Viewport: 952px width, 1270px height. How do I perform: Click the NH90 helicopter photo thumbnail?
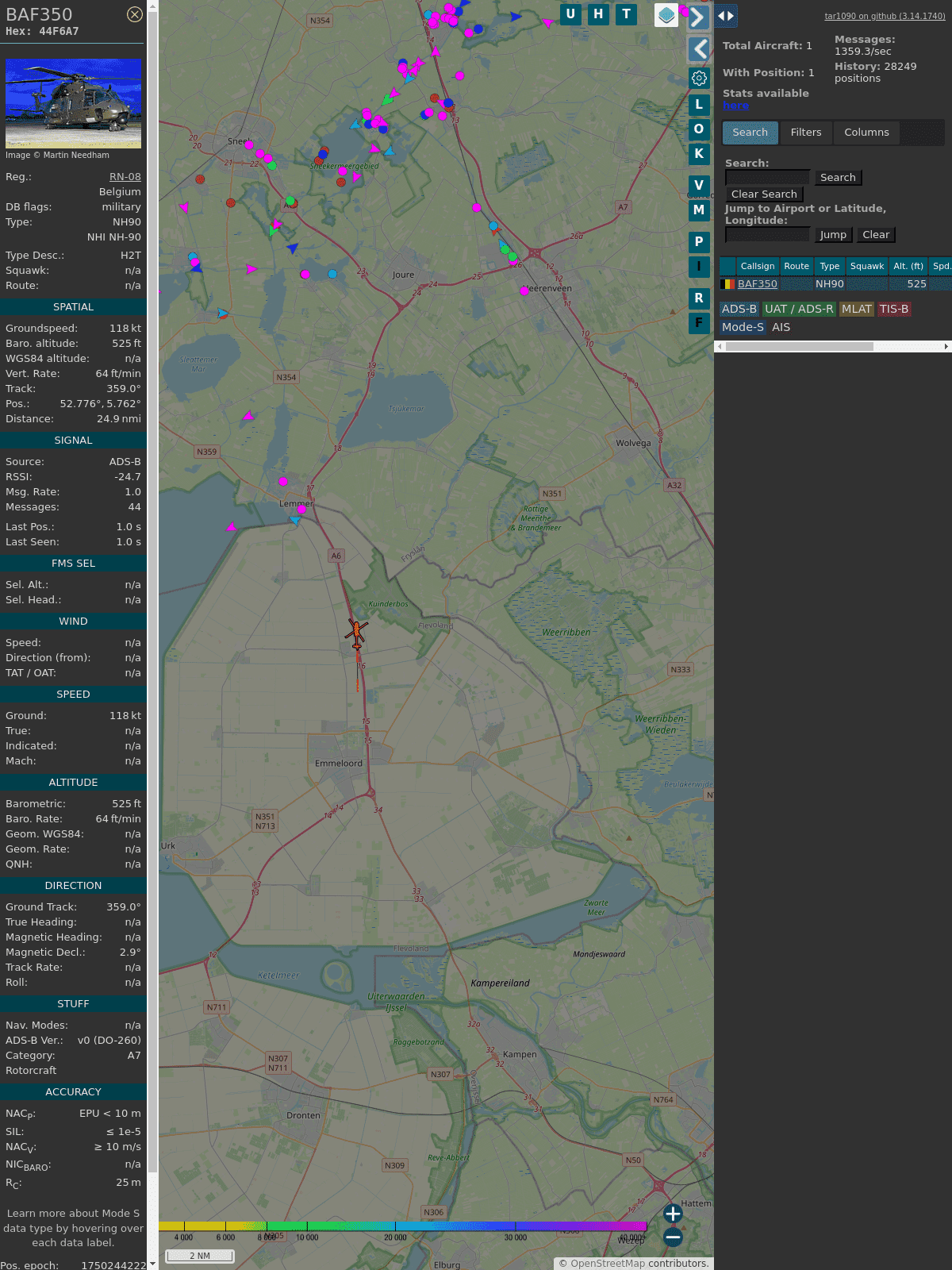click(73, 103)
